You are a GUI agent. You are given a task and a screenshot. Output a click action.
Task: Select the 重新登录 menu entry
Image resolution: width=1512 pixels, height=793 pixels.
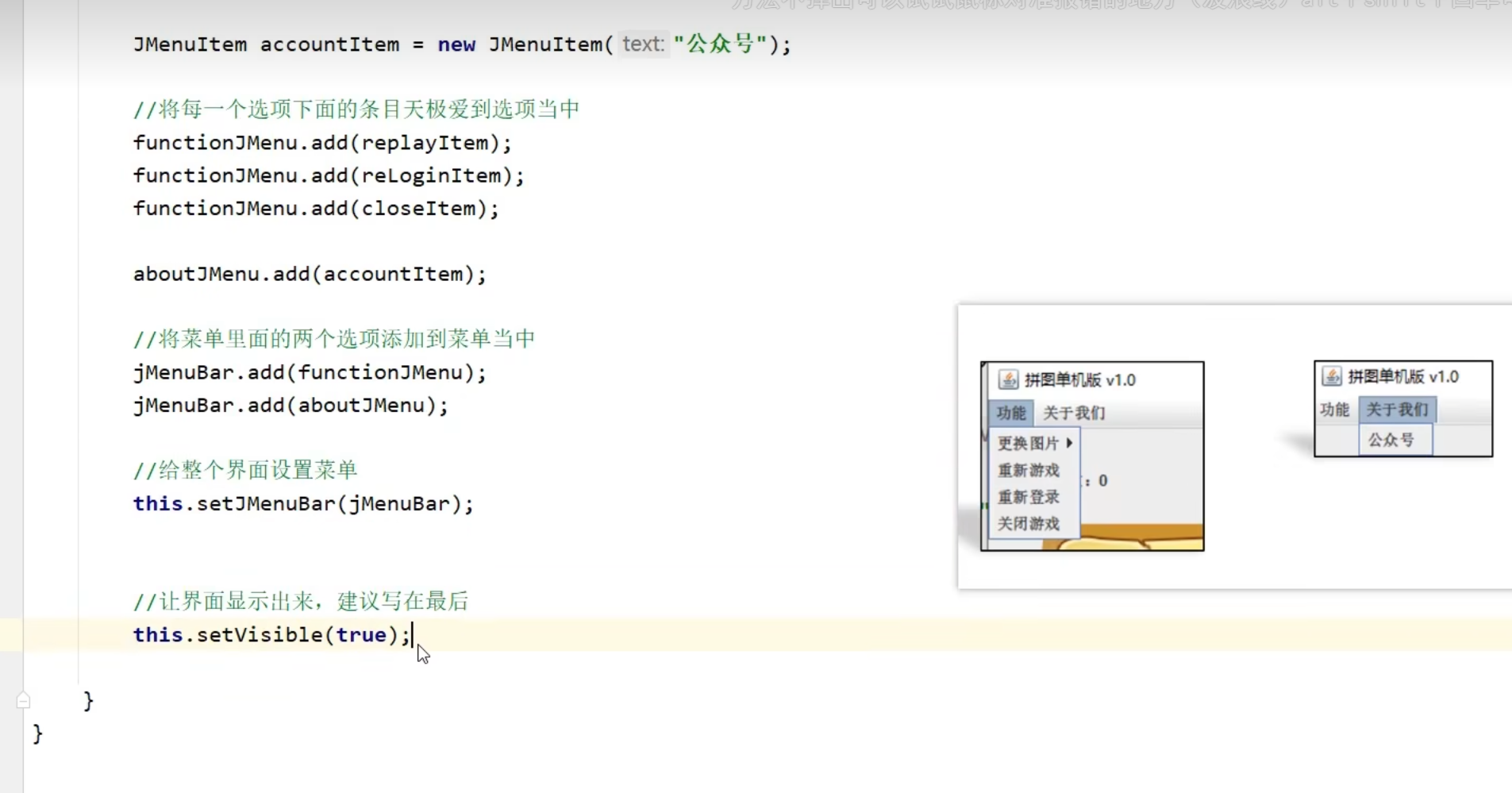tap(1028, 497)
